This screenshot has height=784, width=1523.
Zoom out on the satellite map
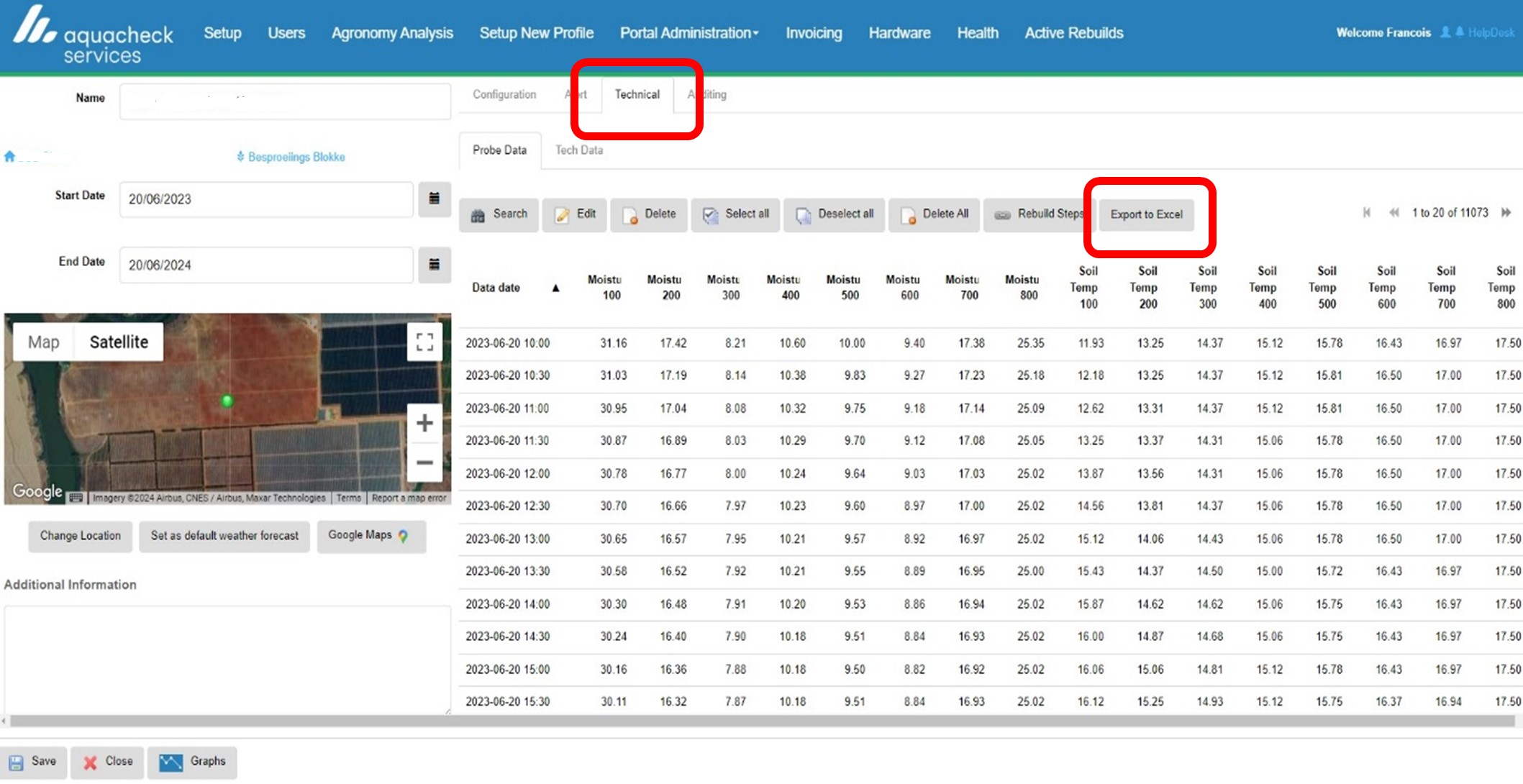pos(424,462)
